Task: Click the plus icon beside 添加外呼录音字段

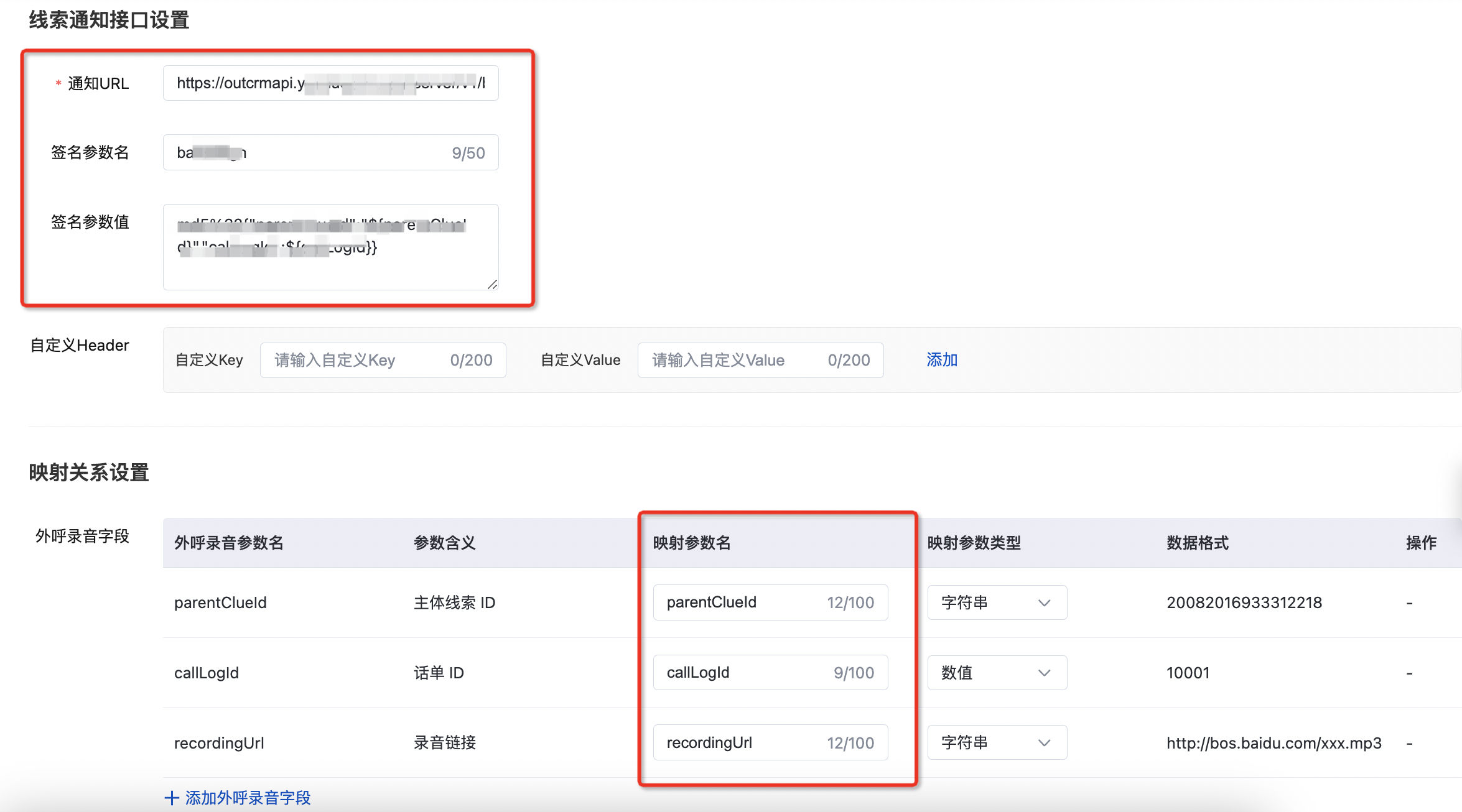Action: pos(172,798)
